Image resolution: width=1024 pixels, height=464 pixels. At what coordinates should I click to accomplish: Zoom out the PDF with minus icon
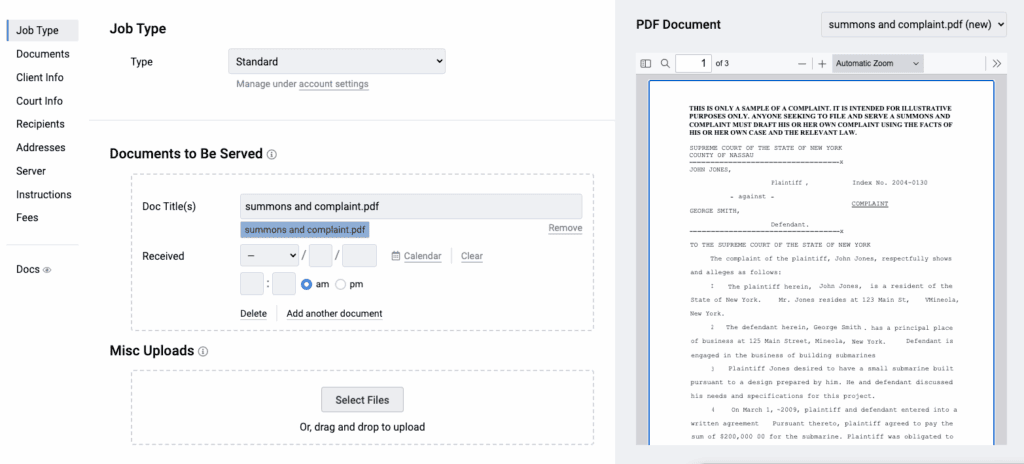pyautogui.click(x=802, y=64)
